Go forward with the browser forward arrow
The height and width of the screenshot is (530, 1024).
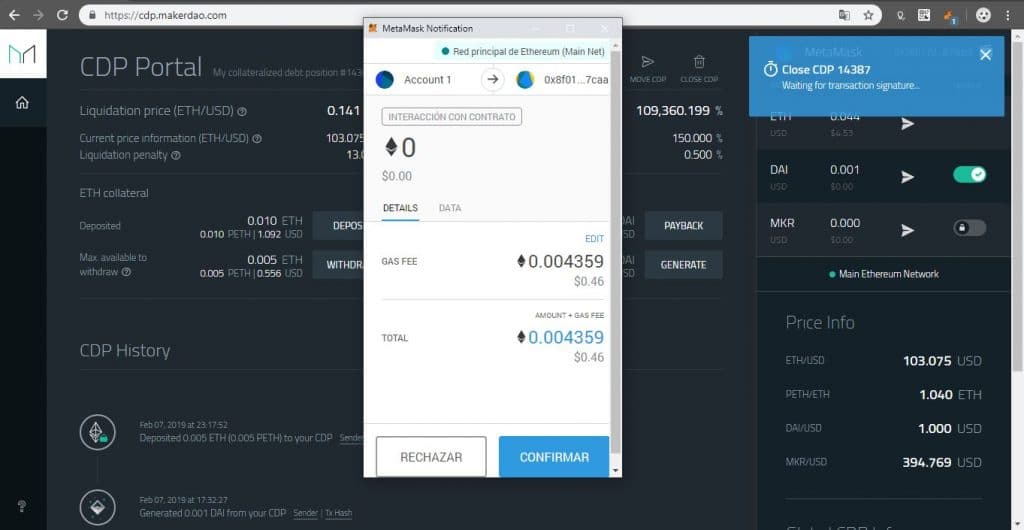click(38, 14)
